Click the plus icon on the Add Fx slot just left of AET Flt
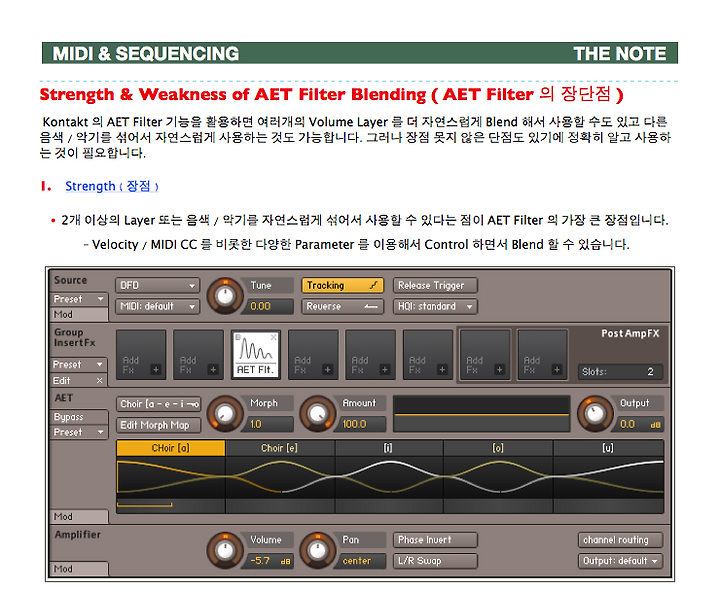Image resolution: width=720 pixels, height=590 pixels. coord(213,369)
